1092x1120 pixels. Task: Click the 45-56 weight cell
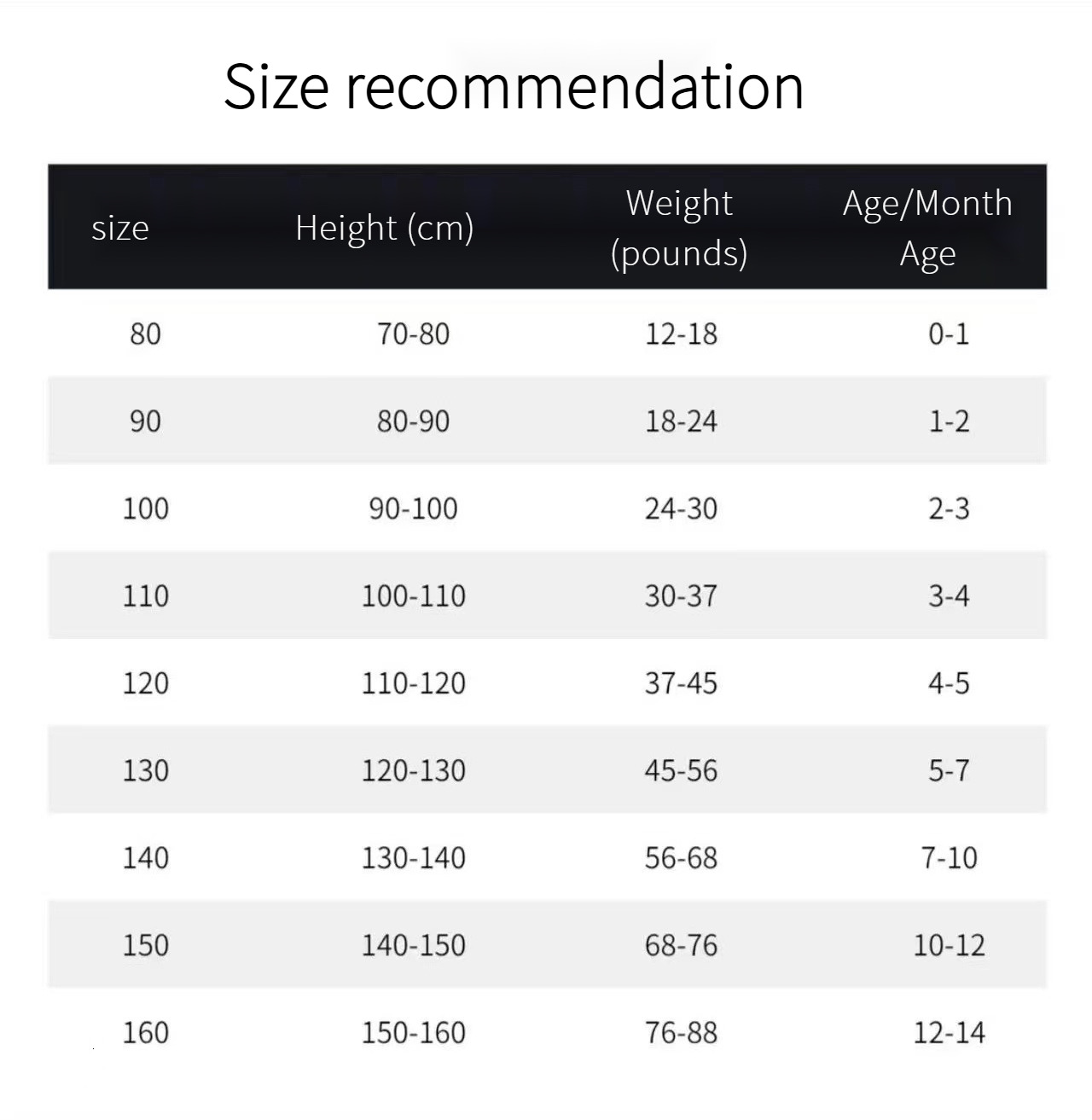pyautogui.click(x=681, y=771)
